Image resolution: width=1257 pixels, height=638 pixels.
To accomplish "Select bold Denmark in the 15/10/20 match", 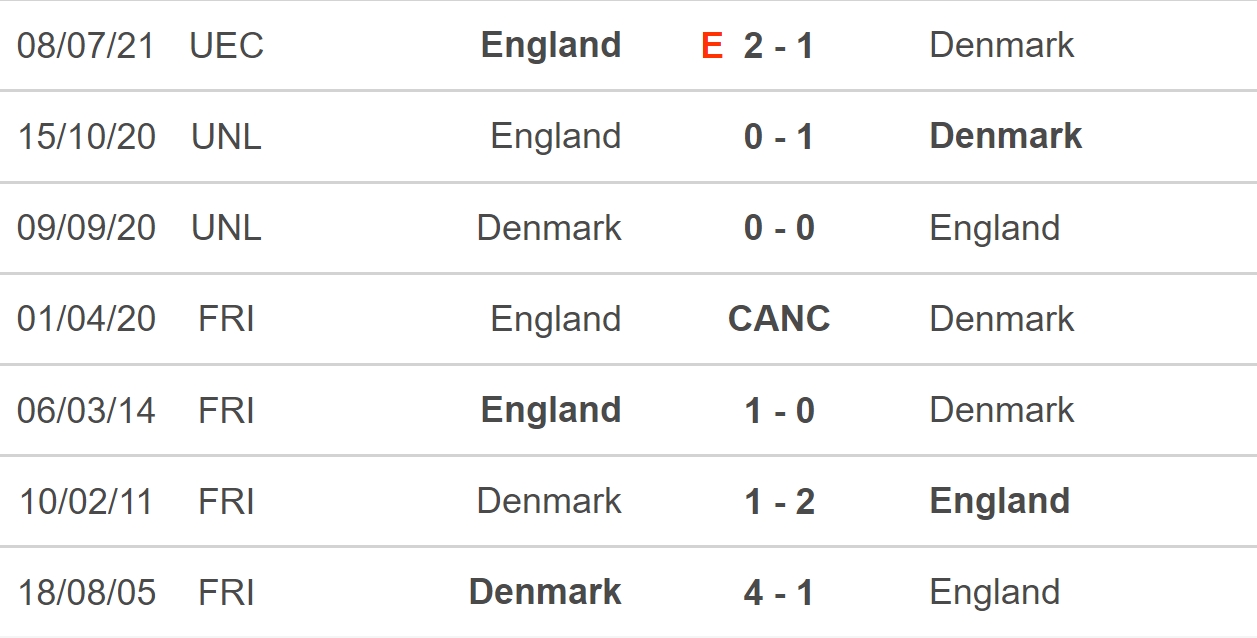I will [x=1006, y=136].
